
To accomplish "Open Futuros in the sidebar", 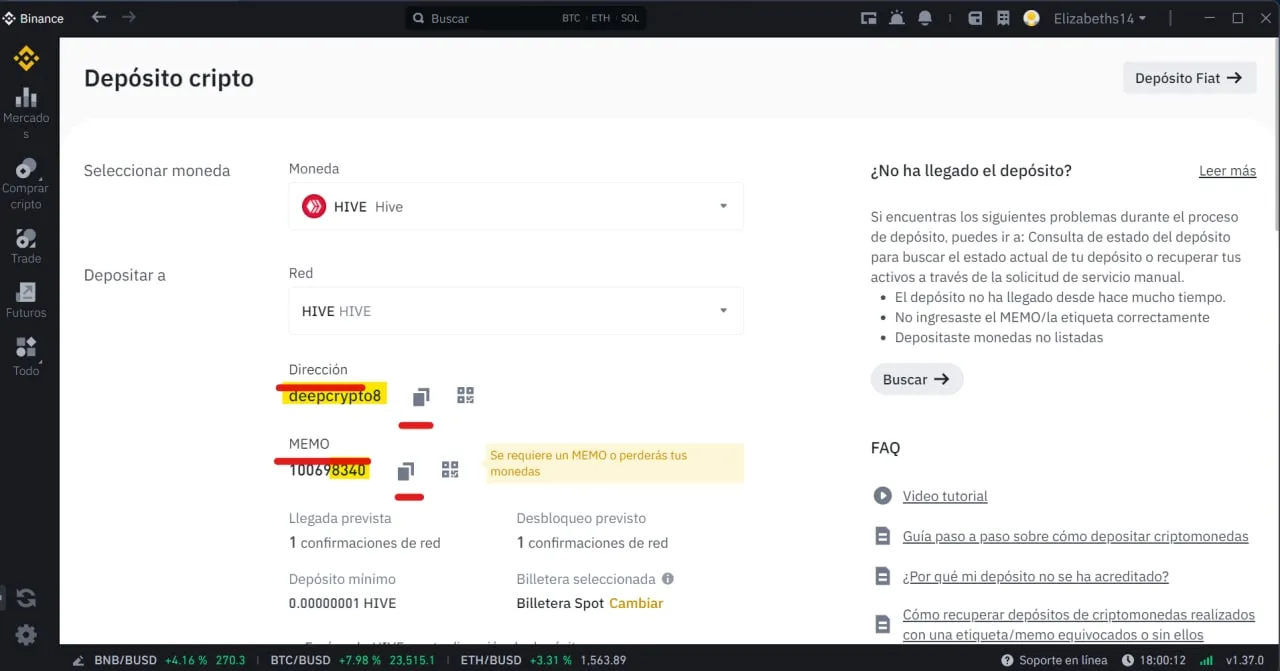I will pos(26,300).
